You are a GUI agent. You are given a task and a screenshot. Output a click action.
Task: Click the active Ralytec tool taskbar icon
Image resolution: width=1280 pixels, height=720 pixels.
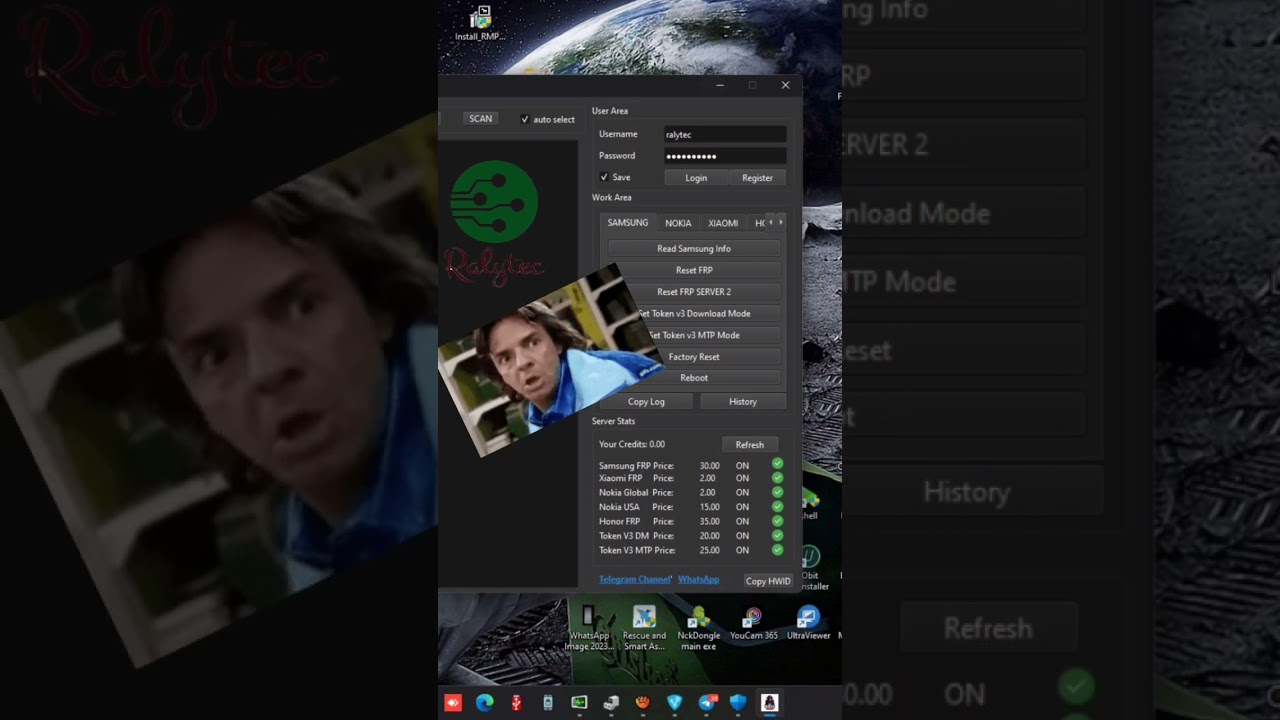pos(769,703)
